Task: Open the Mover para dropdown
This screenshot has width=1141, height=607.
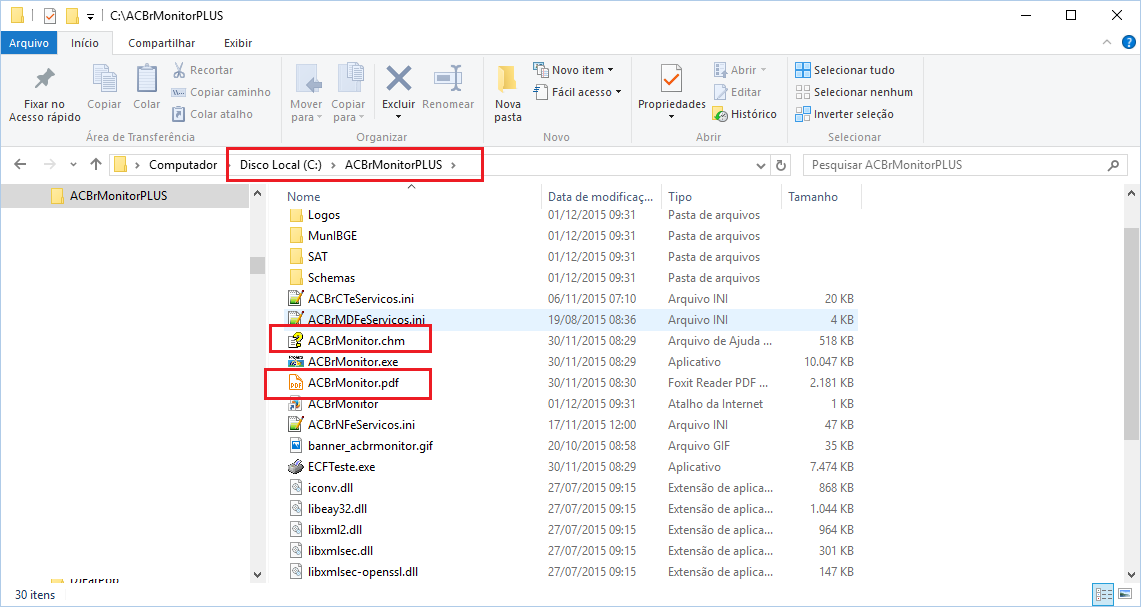Action: click(306, 111)
